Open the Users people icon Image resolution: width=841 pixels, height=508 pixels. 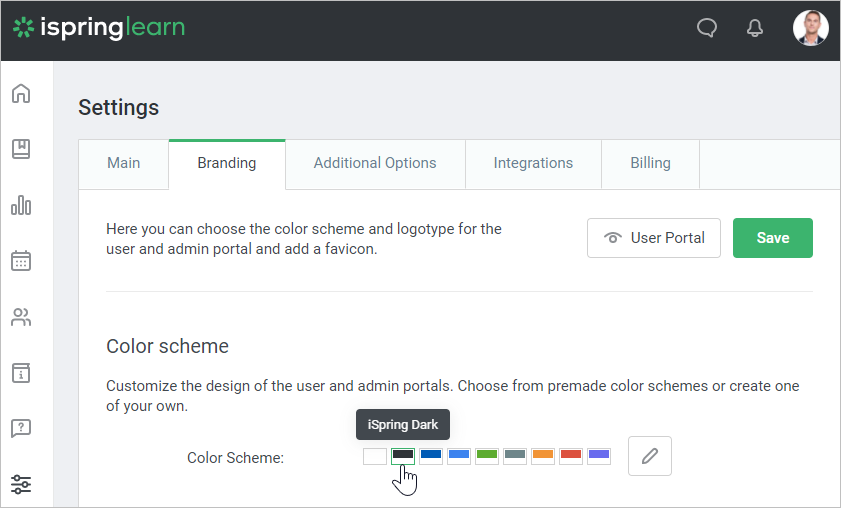21,317
